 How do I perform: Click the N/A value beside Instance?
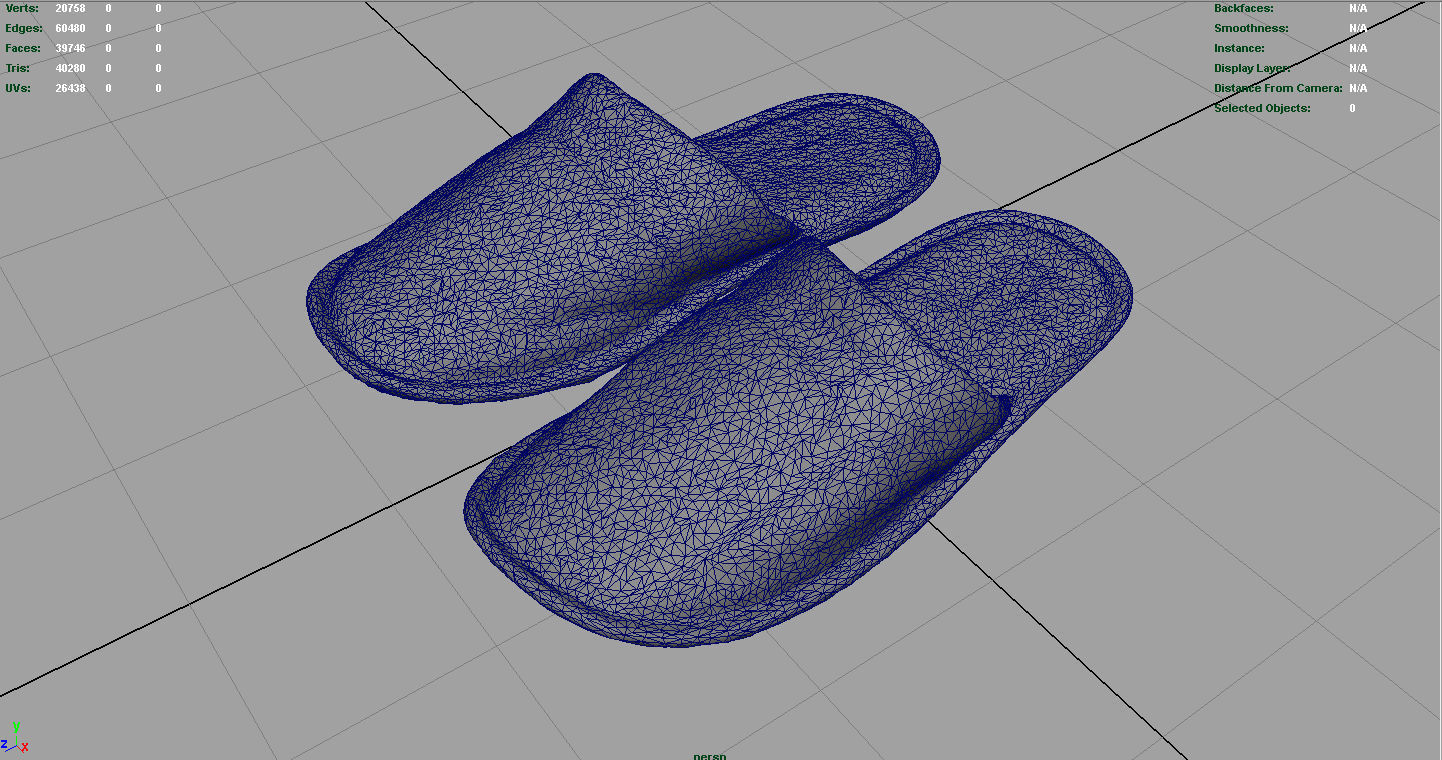1358,48
